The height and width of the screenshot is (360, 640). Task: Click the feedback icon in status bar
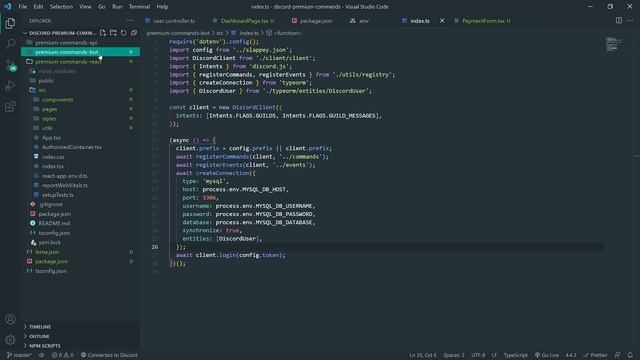(618, 355)
